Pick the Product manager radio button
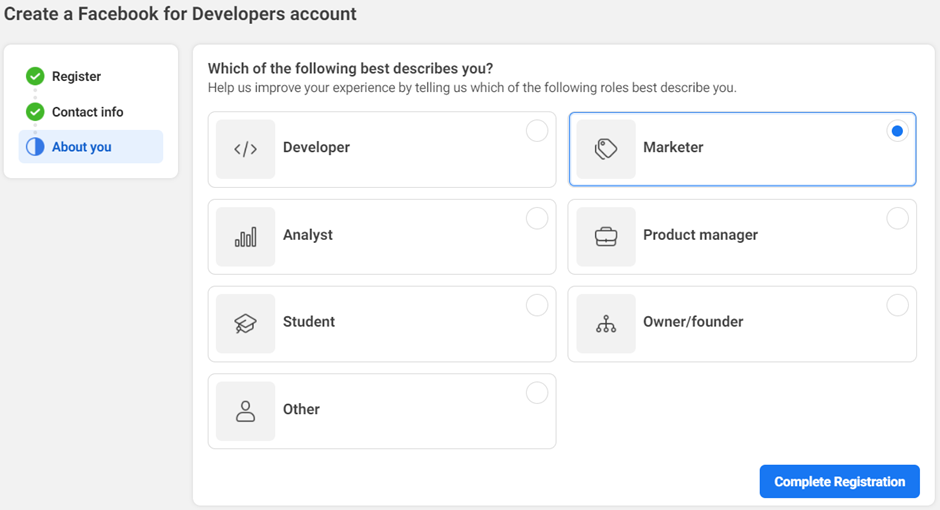The height and width of the screenshot is (510, 940). pos(897,218)
